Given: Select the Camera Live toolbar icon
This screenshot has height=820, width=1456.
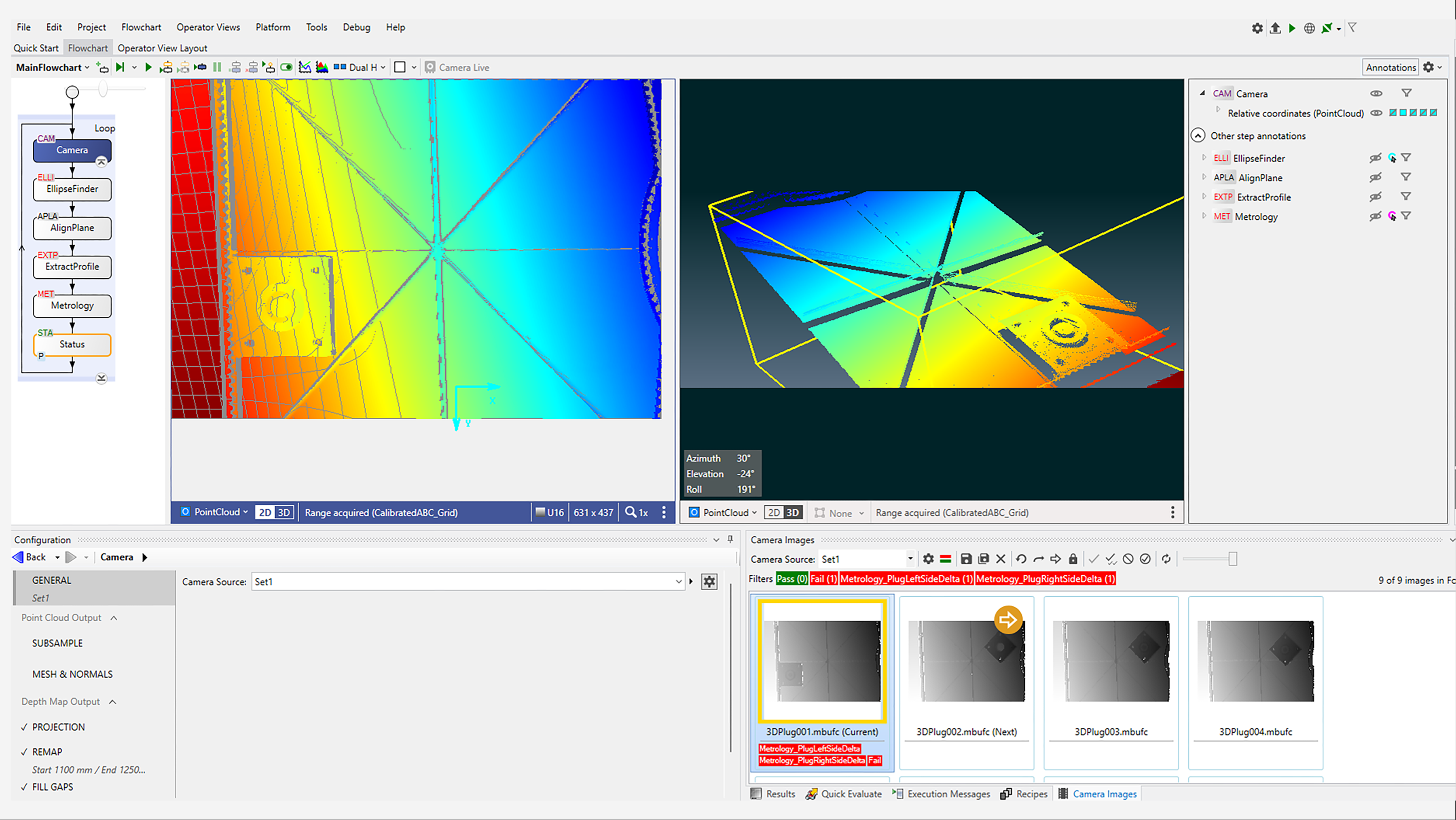Looking at the screenshot, I should (431, 67).
